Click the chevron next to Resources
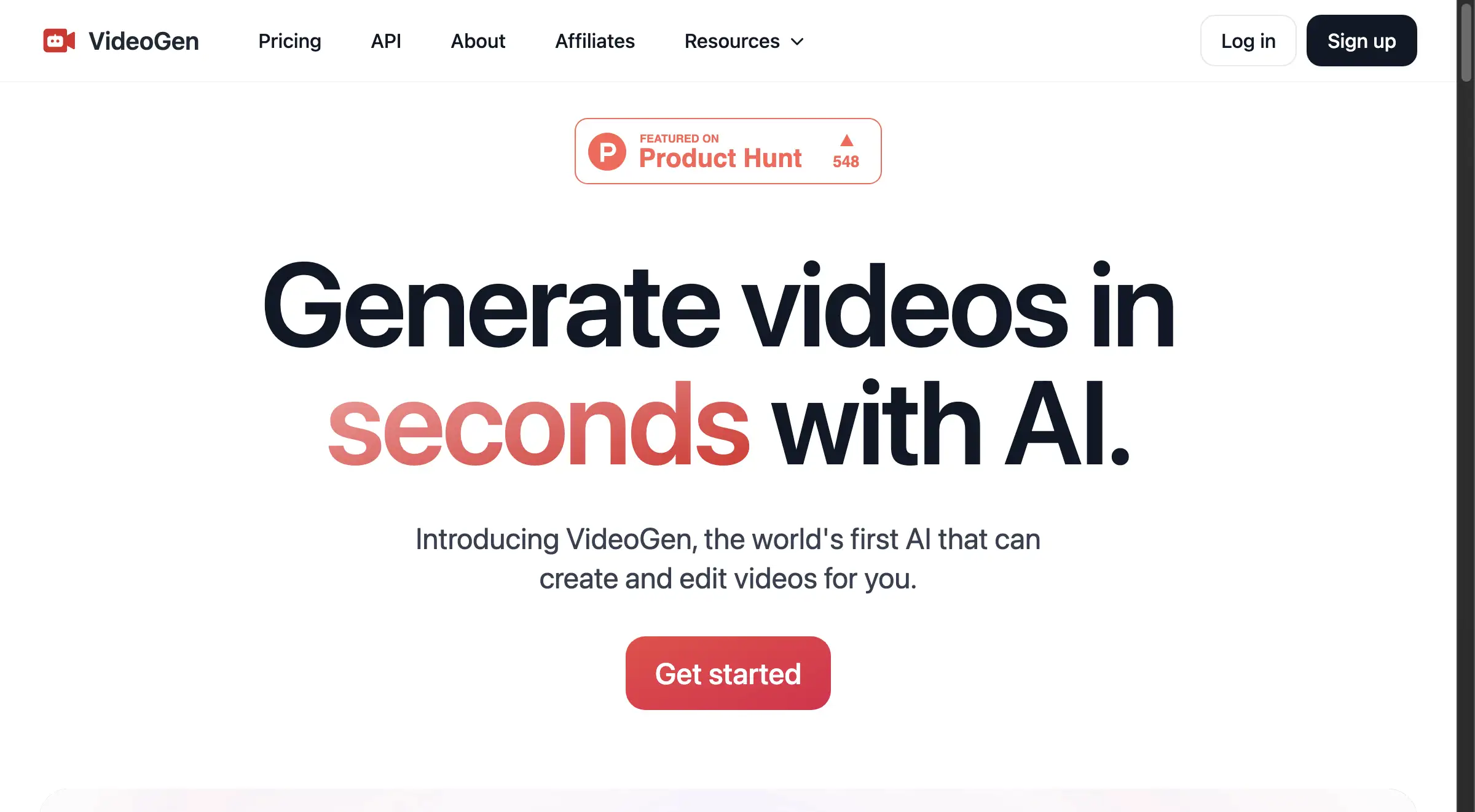Viewport: 1475px width, 812px height. point(799,40)
